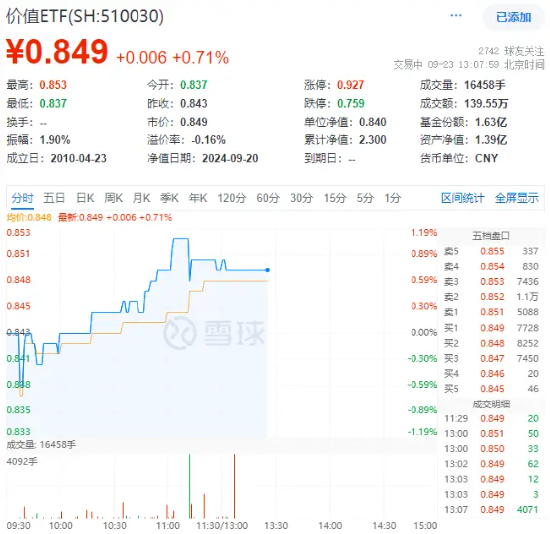The width and height of the screenshot is (550, 534).
Task: Click the 13:02 trade row
Action: (491, 464)
